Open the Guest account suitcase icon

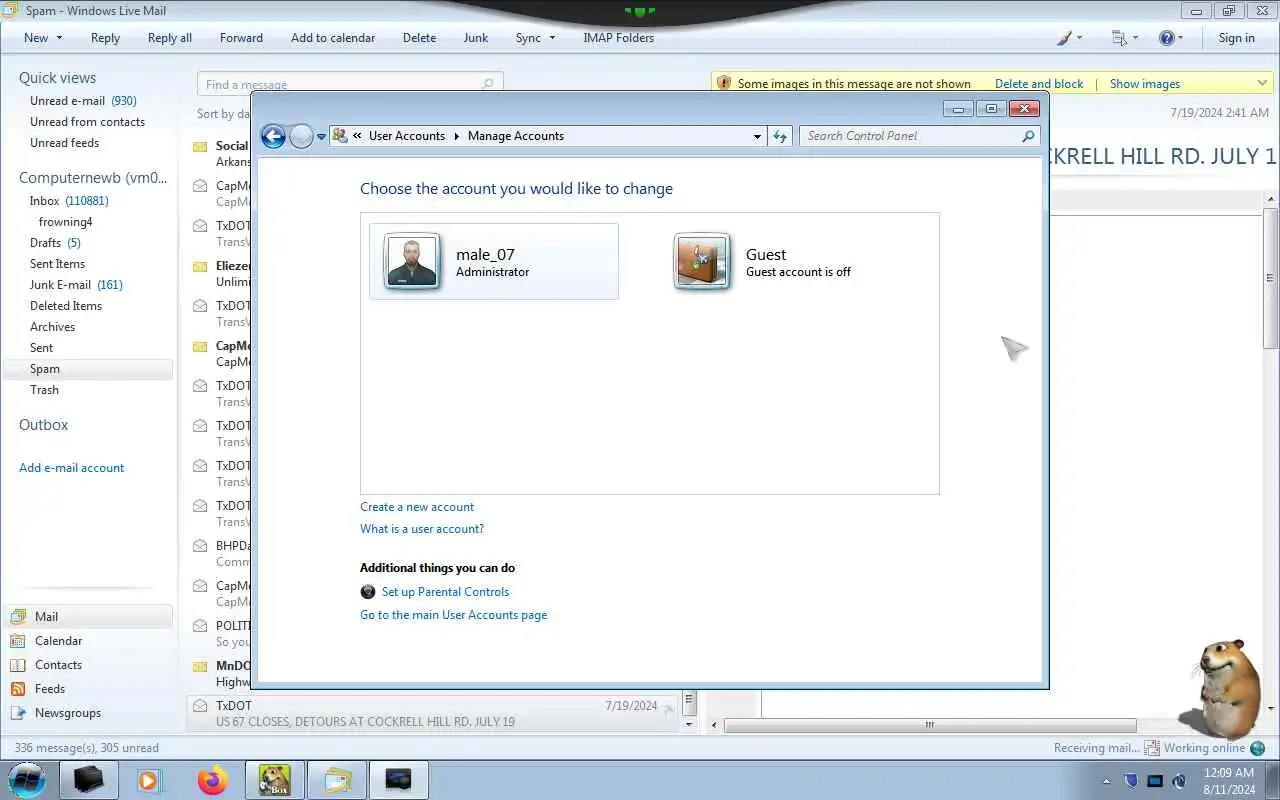click(x=702, y=261)
